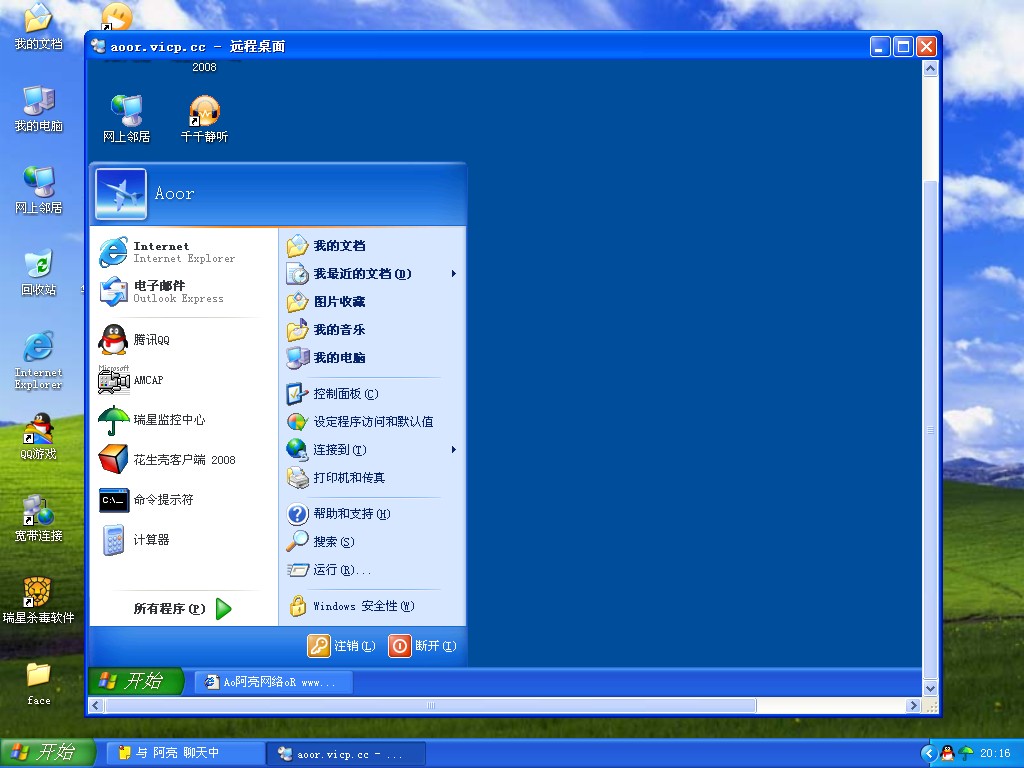Click the horizontal scrollbar thumb

click(x=430, y=705)
